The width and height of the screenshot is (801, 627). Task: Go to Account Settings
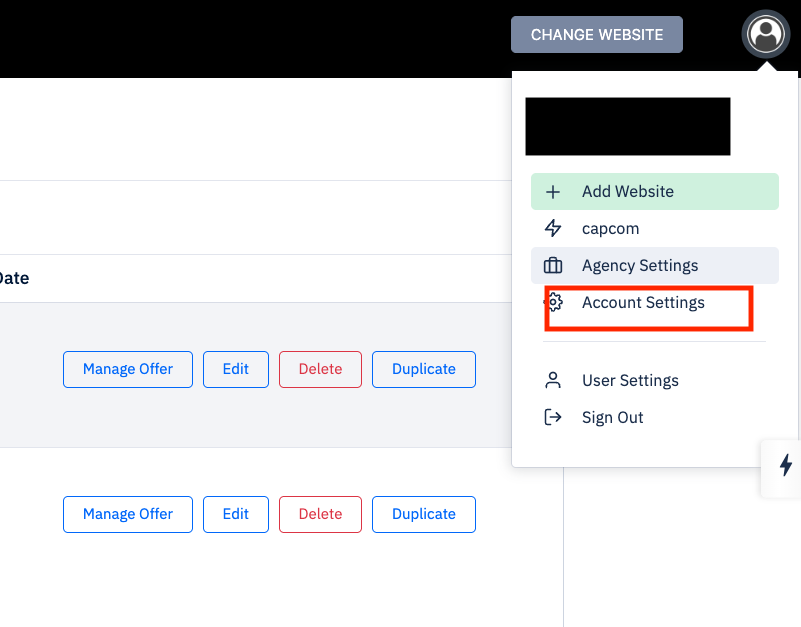643,303
